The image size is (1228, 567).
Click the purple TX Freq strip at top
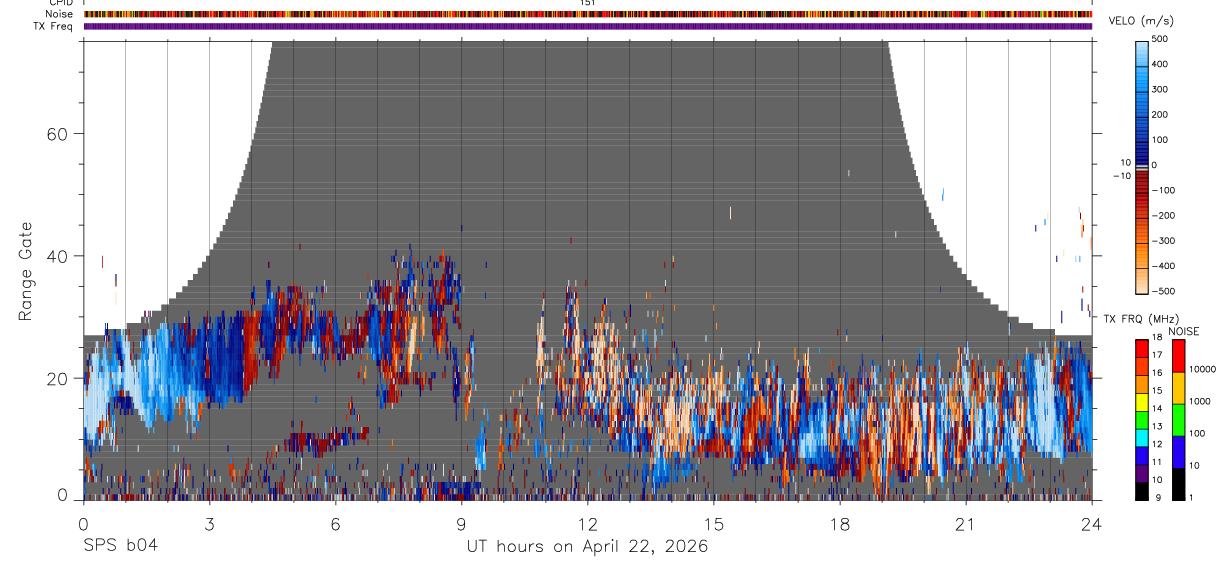click(x=588, y=26)
